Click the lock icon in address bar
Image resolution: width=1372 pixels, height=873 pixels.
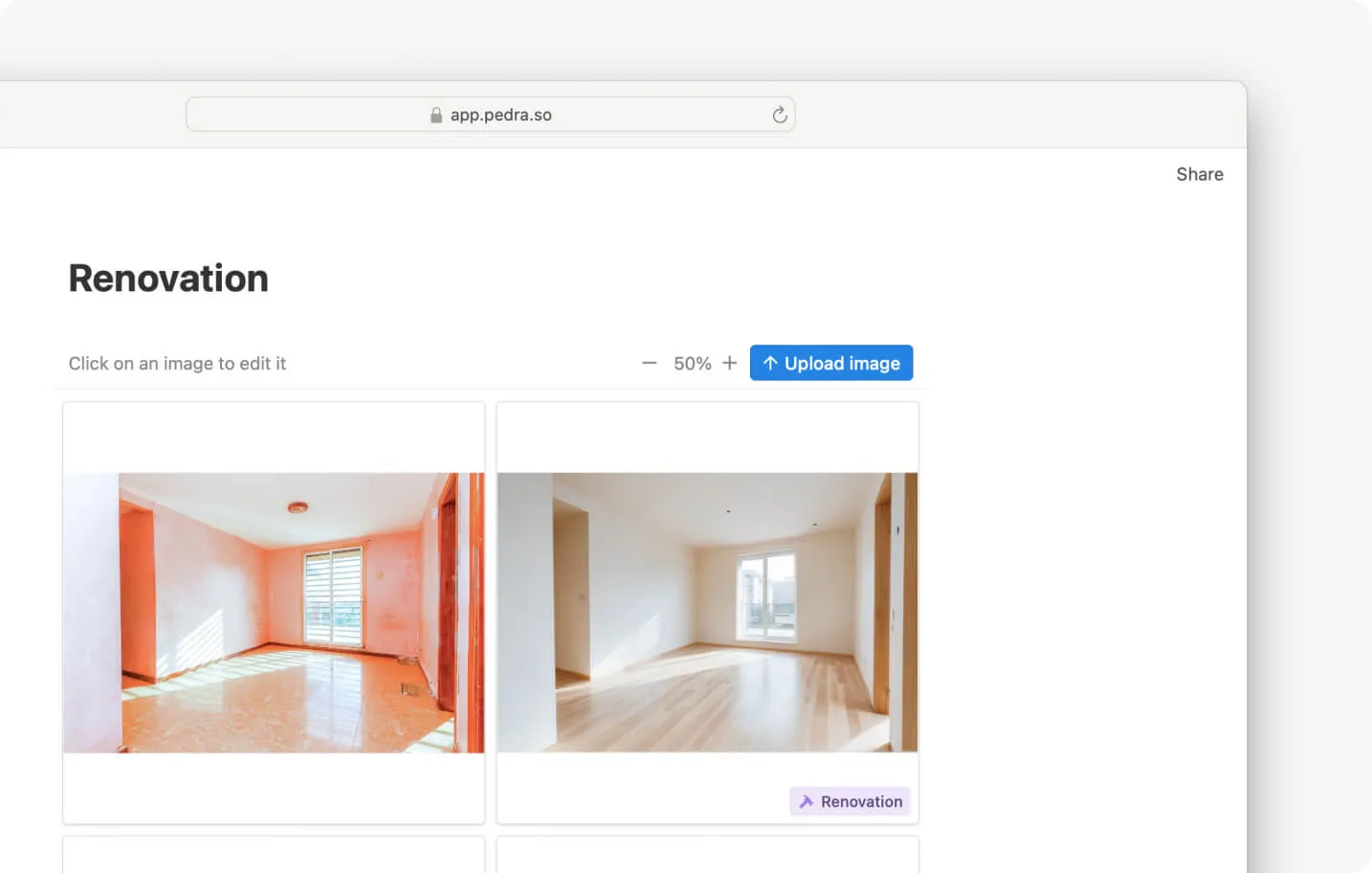coord(436,115)
